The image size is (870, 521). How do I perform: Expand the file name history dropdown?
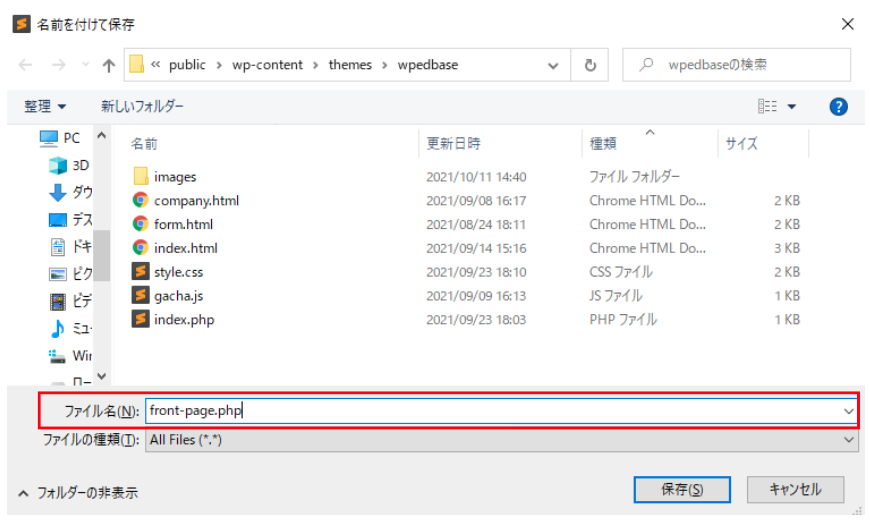848,411
